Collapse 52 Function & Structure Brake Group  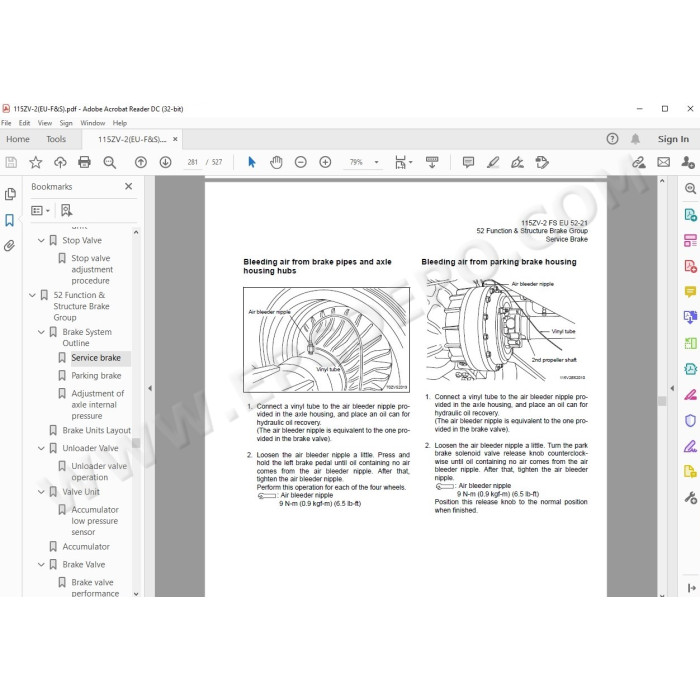pos(32,295)
